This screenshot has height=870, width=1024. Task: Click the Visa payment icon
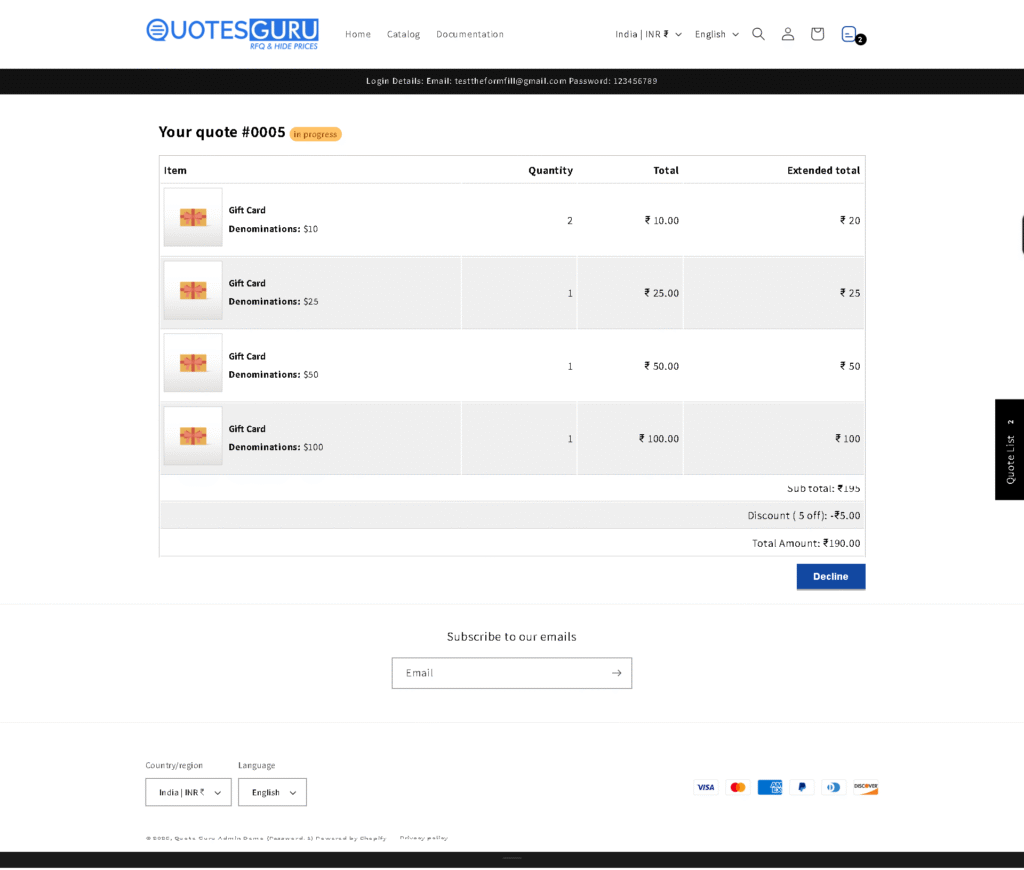tap(706, 787)
